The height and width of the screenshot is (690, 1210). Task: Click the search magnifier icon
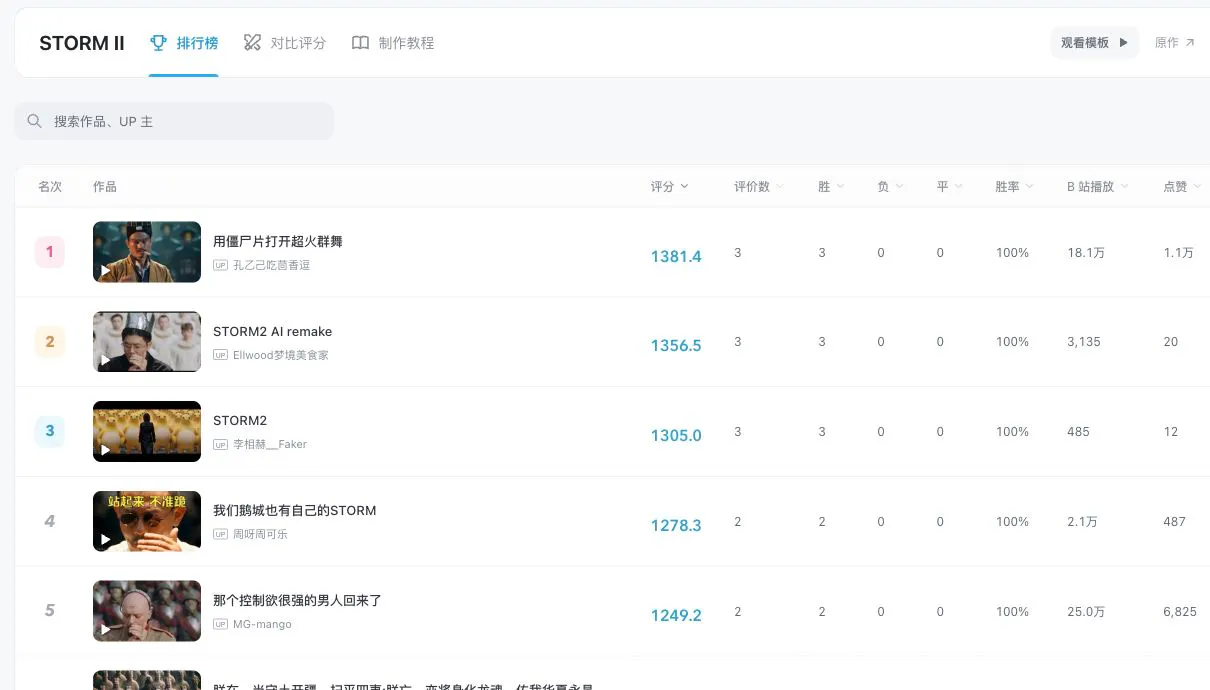(35, 121)
